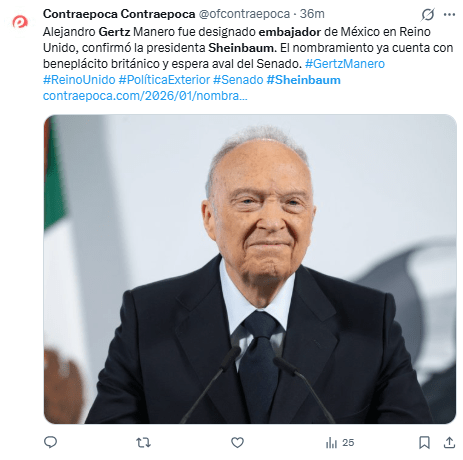
Task: Open the 36m timestamp link
Action: (x=312, y=14)
